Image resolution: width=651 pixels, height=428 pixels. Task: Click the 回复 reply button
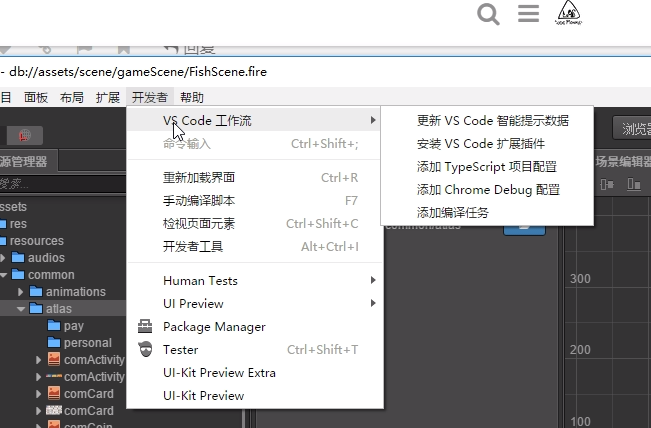(x=190, y=49)
